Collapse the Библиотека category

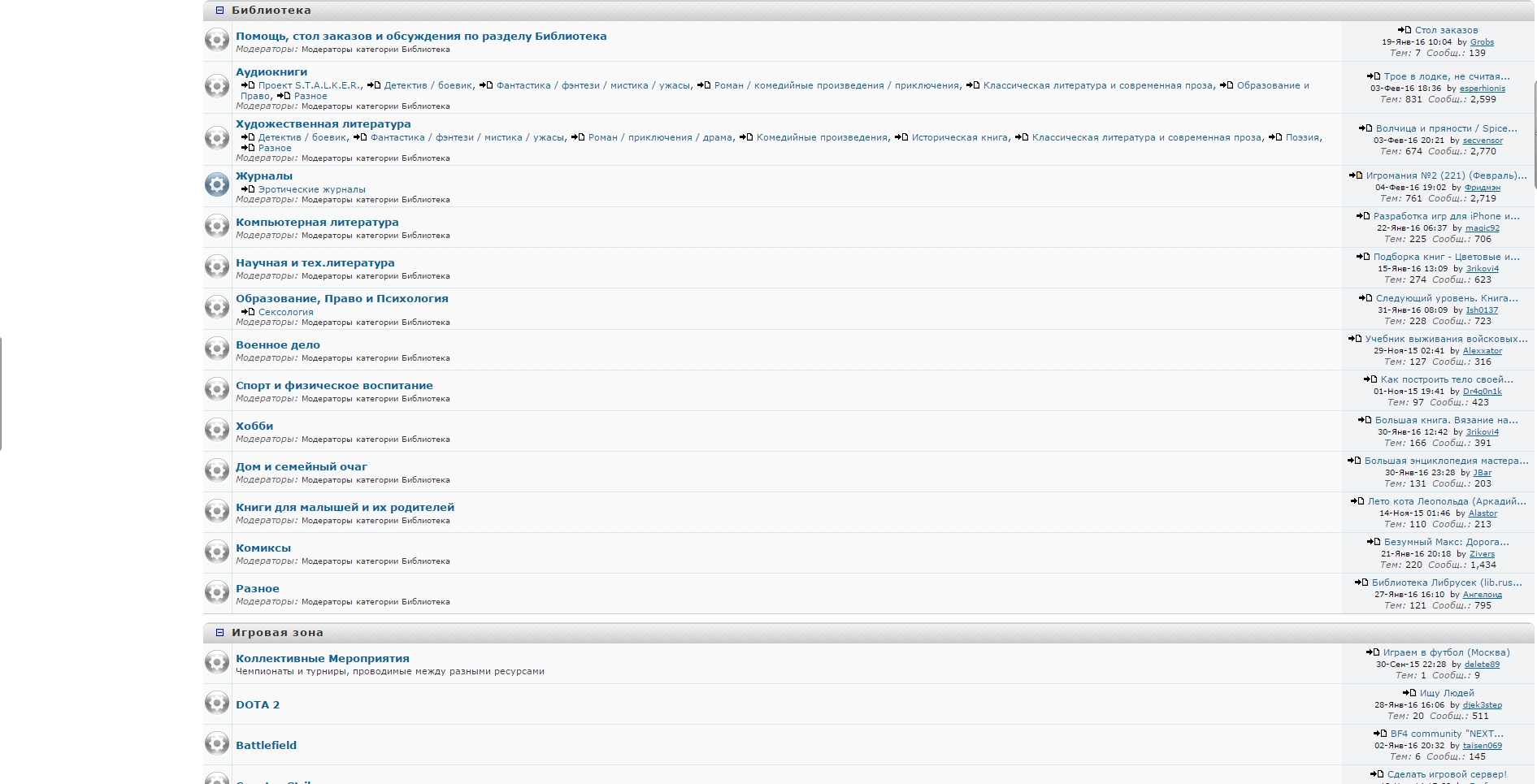[x=219, y=11]
